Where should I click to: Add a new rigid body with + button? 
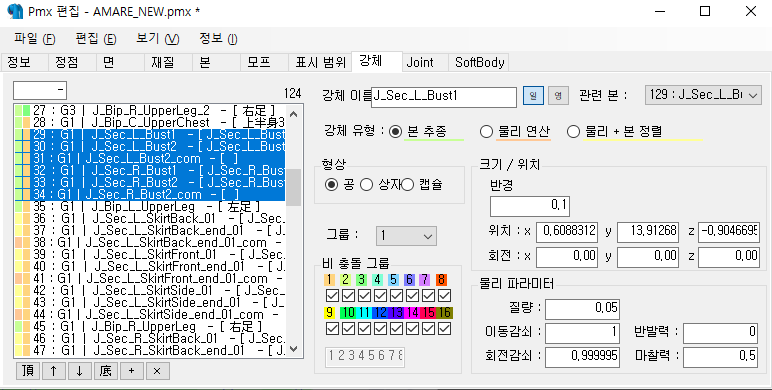click(x=131, y=371)
